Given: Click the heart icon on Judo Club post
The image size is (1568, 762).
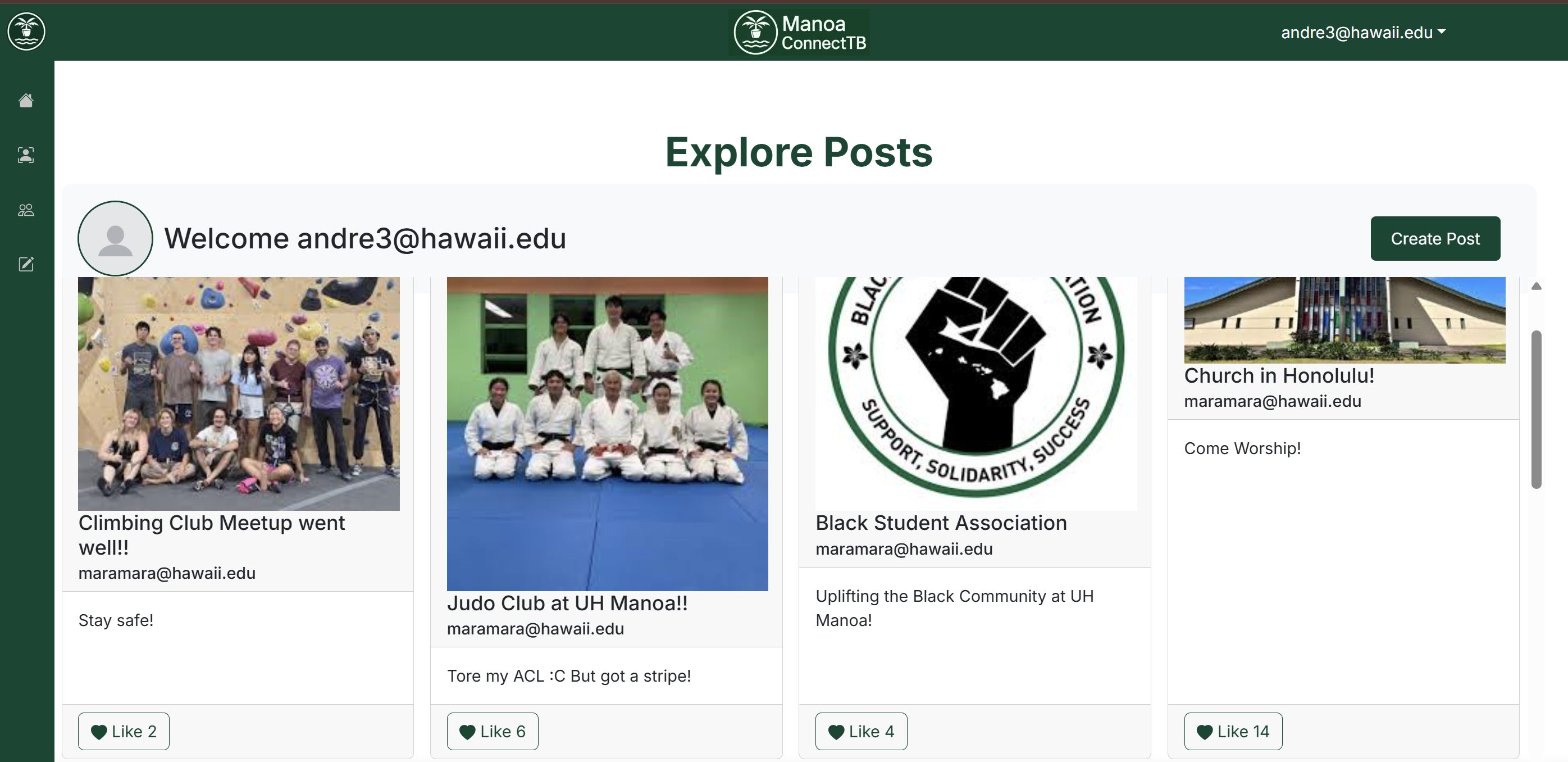Looking at the screenshot, I should pyautogui.click(x=467, y=732).
